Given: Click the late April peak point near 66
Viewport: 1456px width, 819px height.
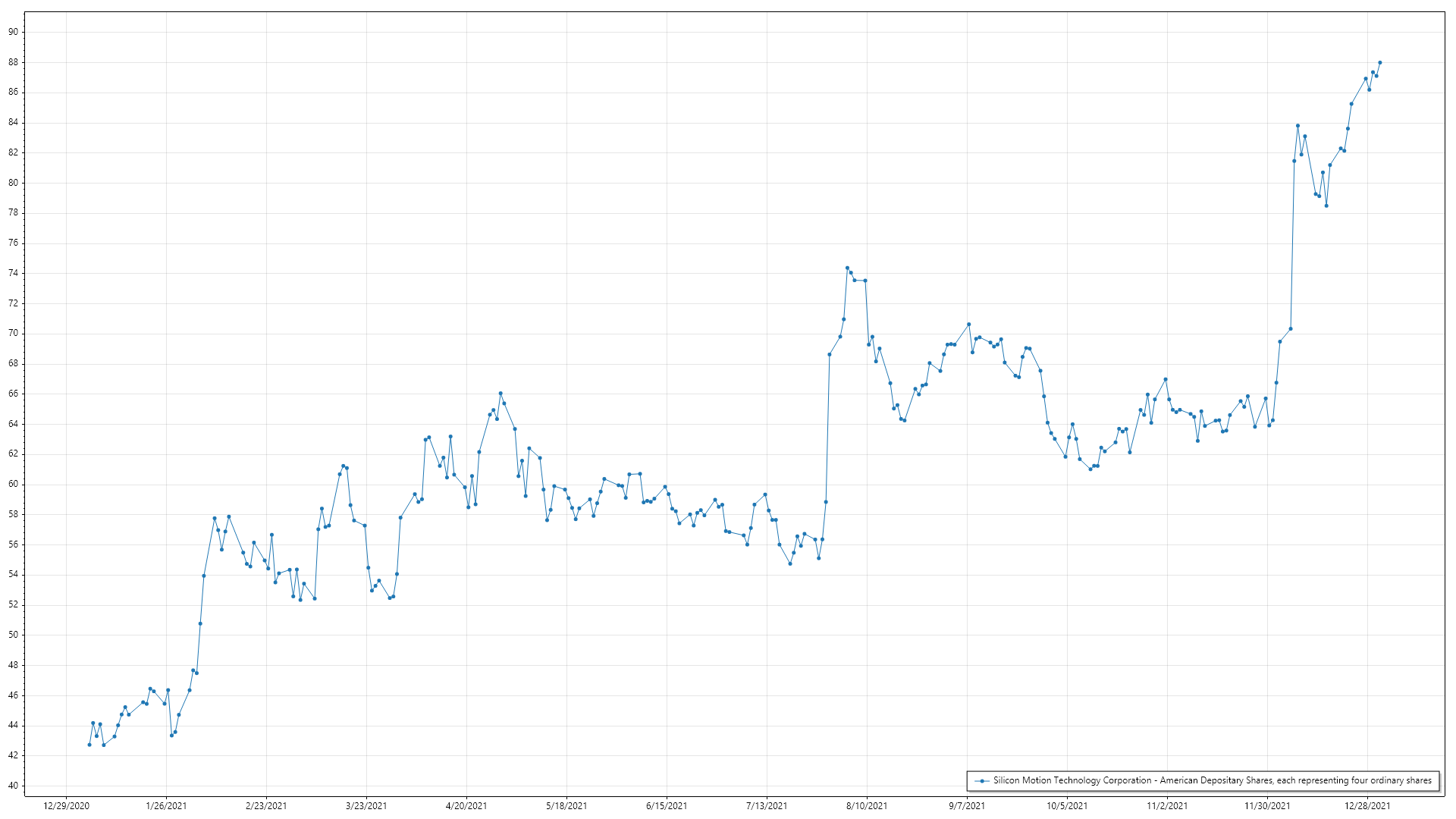Looking at the screenshot, I should pos(500,394).
